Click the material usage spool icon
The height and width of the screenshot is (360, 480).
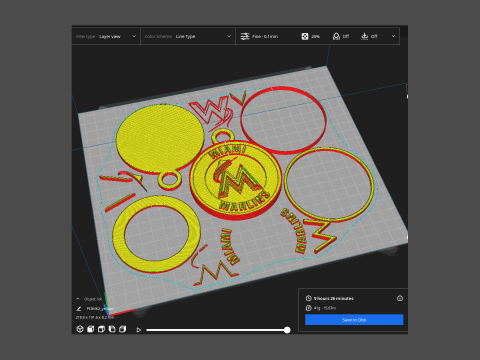tap(309, 308)
